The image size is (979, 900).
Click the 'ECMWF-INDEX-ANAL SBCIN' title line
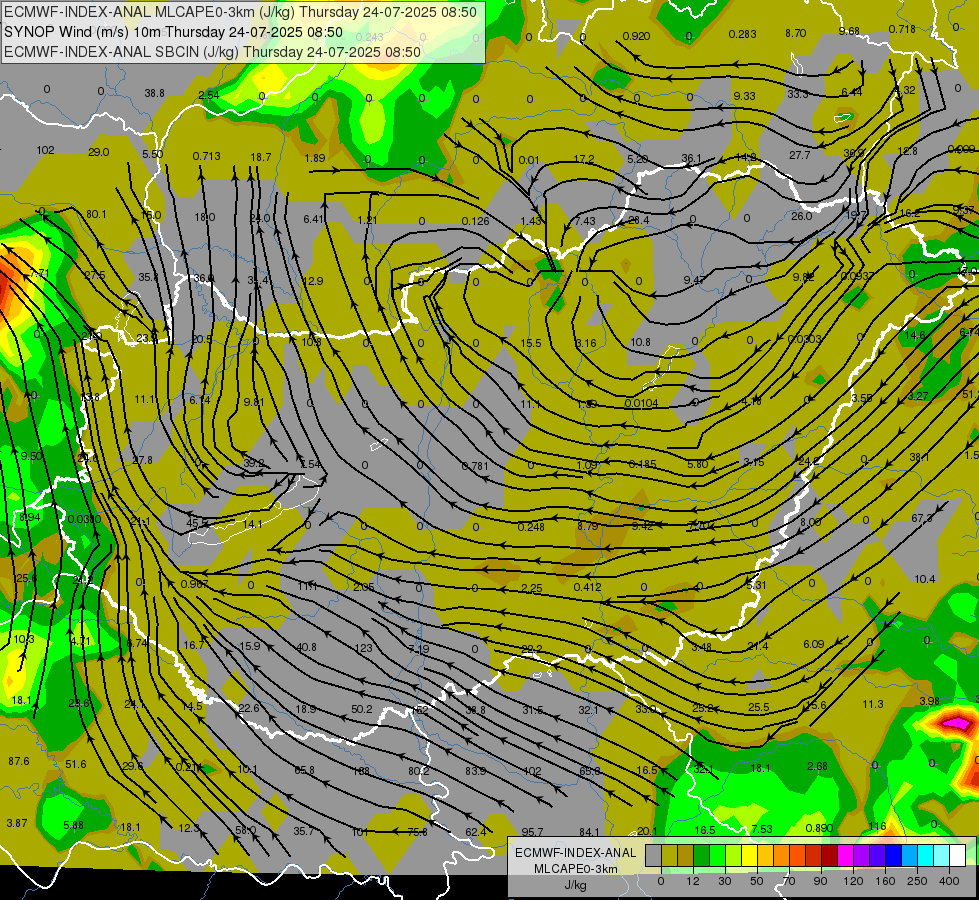(x=212, y=52)
